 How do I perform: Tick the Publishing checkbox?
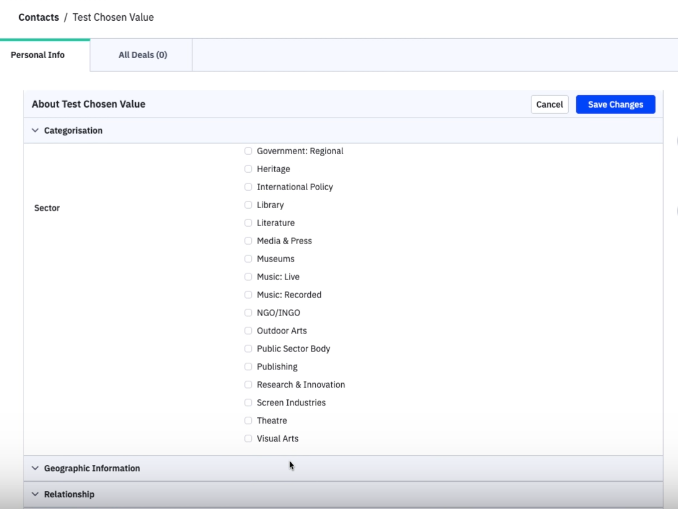(248, 367)
